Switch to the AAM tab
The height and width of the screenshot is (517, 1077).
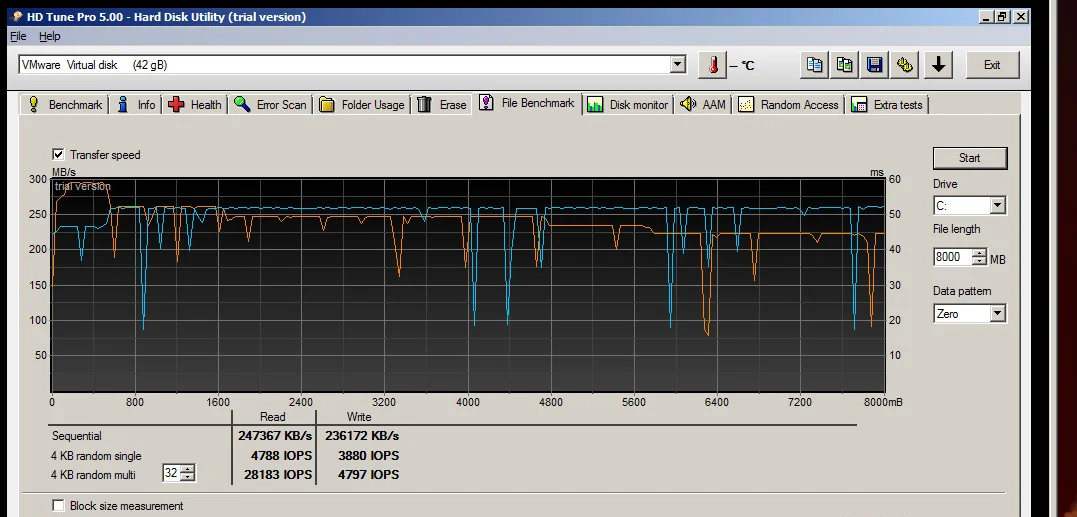(703, 104)
